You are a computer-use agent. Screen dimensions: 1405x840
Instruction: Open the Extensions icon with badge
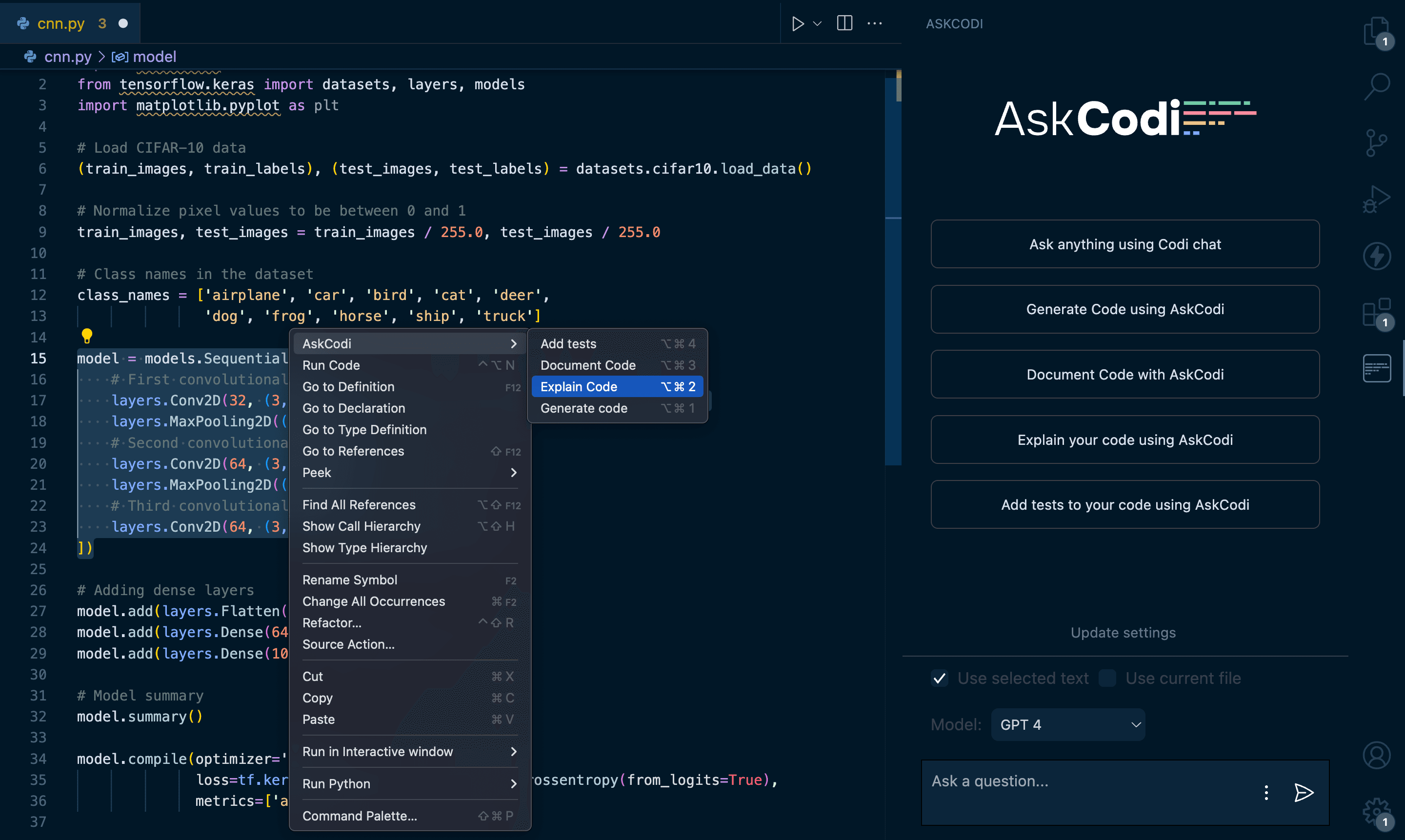pyautogui.click(x=1376, y=313)
